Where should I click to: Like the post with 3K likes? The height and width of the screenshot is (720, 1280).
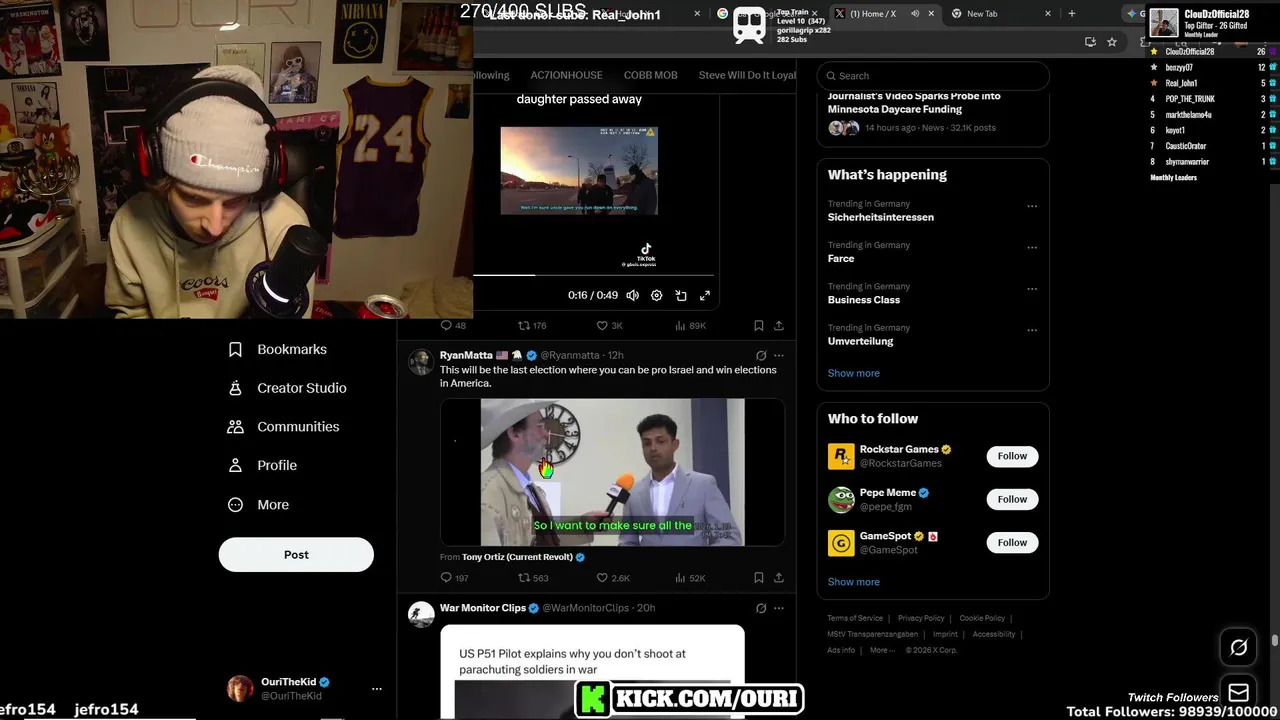pos(609,326)
